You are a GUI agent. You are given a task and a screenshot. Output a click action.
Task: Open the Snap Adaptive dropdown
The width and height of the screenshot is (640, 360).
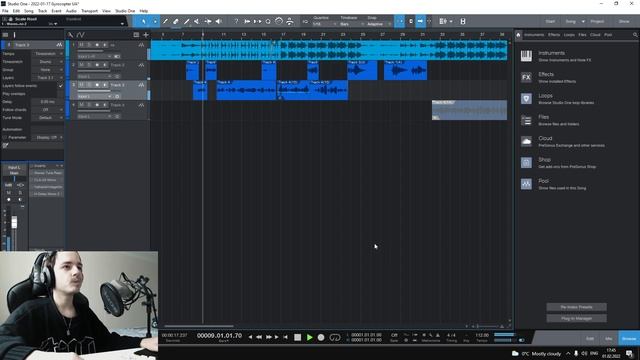tap(379, 24)
